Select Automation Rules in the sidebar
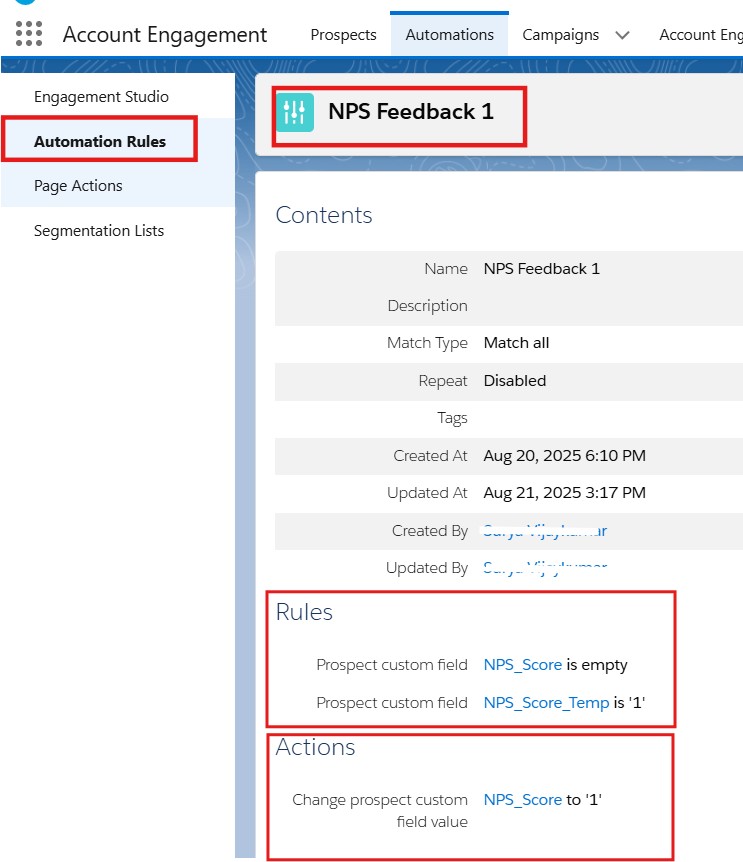743x862 pixels. (100, 141)
